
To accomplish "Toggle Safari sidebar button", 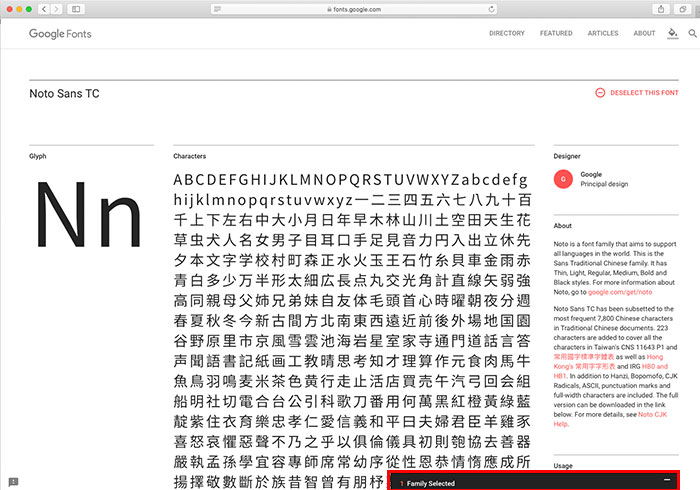I will click(x=76, y=9).
